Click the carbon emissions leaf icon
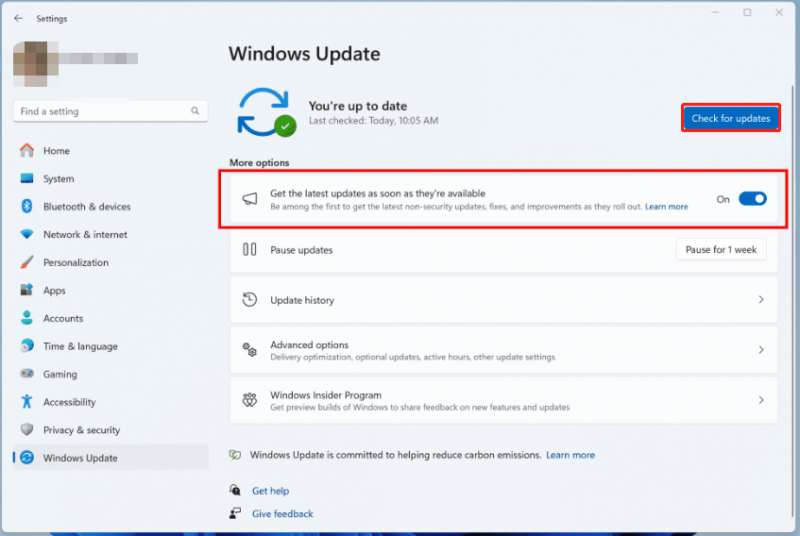The image size is (800, 536). (x=235, y=454)
